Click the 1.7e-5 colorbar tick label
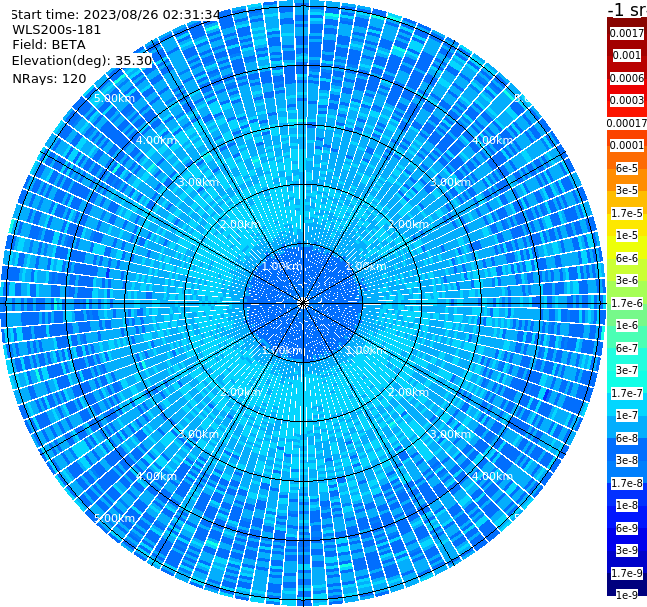 (627, 213)
